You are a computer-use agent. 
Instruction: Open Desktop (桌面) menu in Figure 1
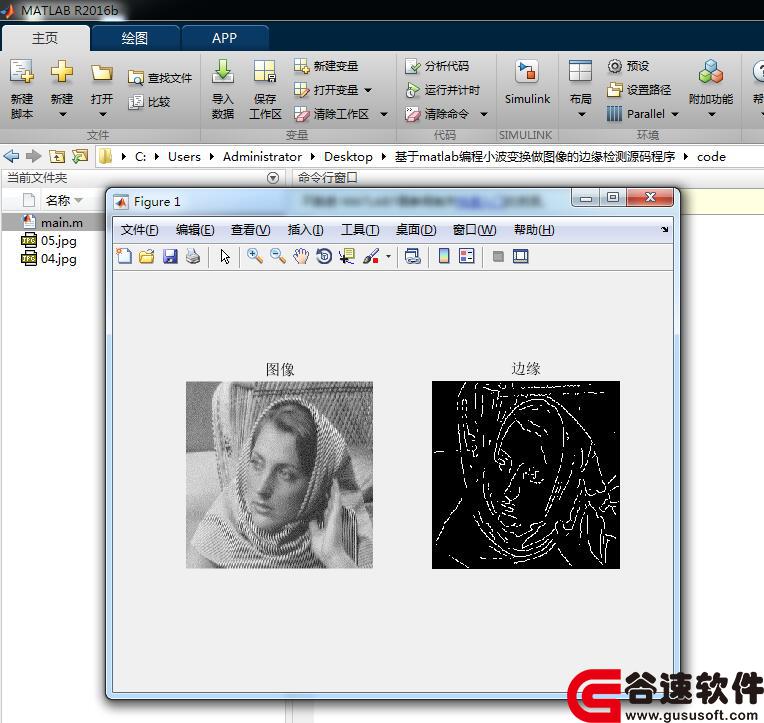click(416, 230)
